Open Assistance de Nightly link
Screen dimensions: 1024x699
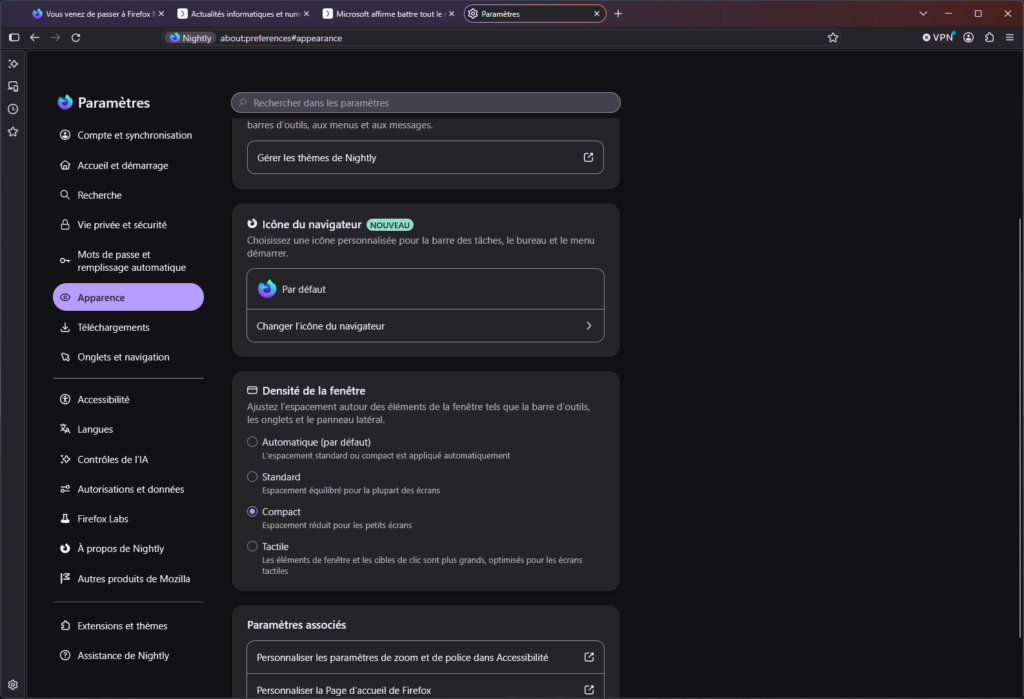[x=128, y=656]
